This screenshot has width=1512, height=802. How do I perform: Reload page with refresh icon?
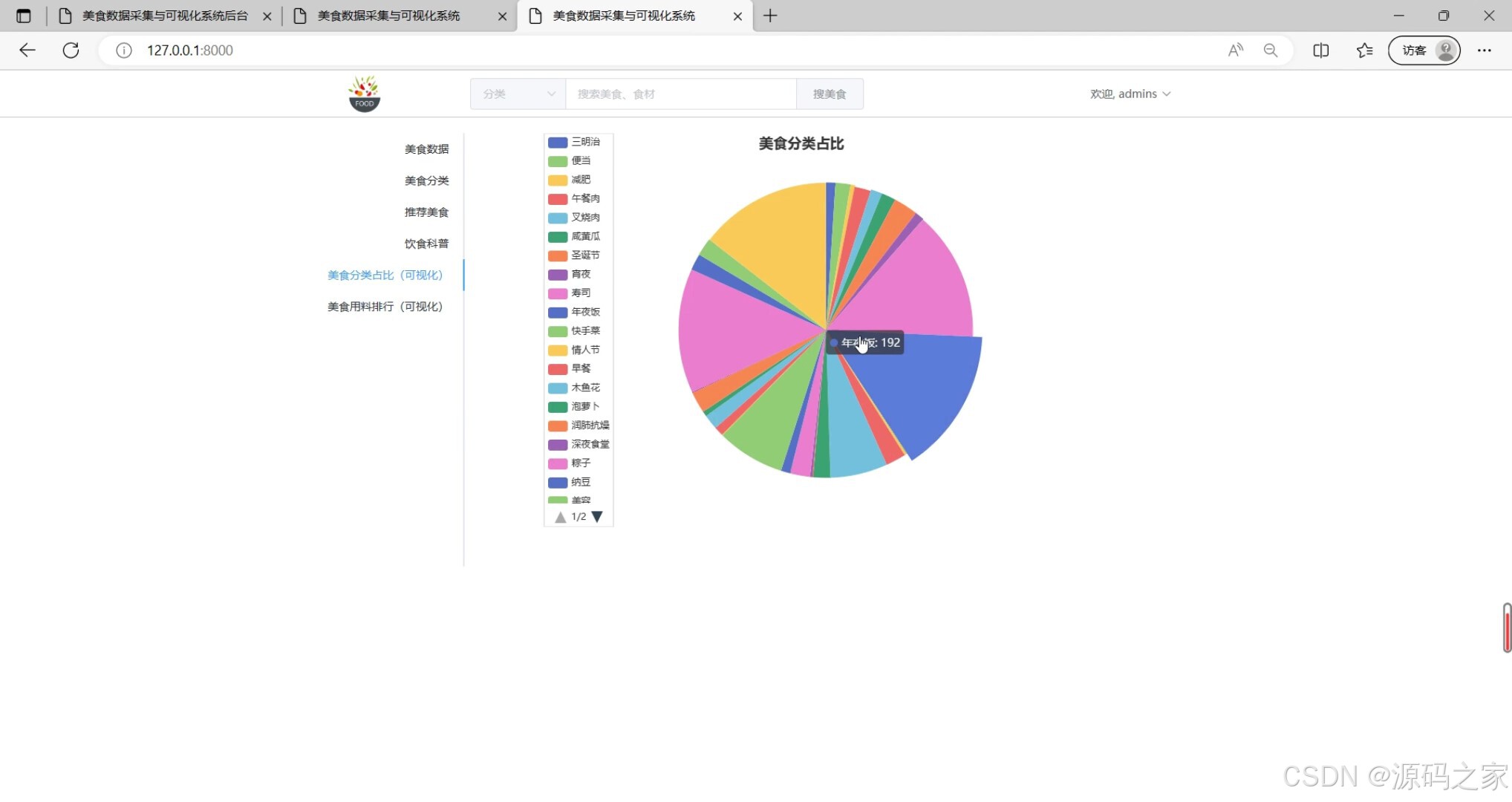pos(71,50)
